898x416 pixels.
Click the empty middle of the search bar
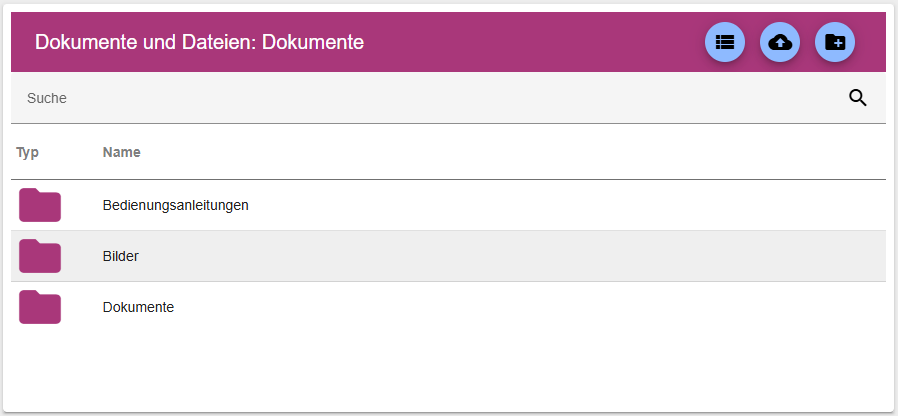click(x=450, y=98)
